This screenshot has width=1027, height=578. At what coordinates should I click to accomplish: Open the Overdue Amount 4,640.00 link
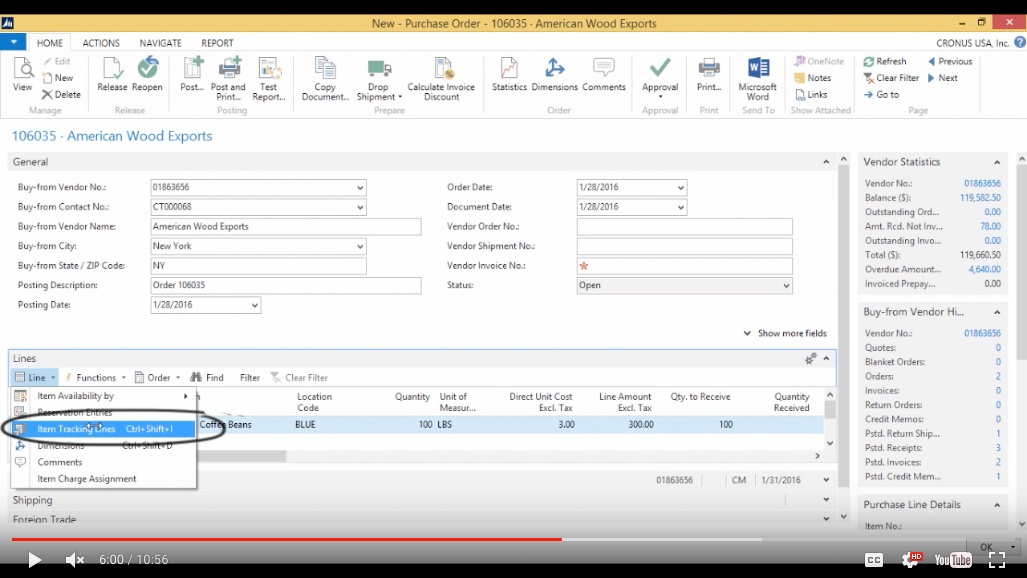(x=984, y=269)
